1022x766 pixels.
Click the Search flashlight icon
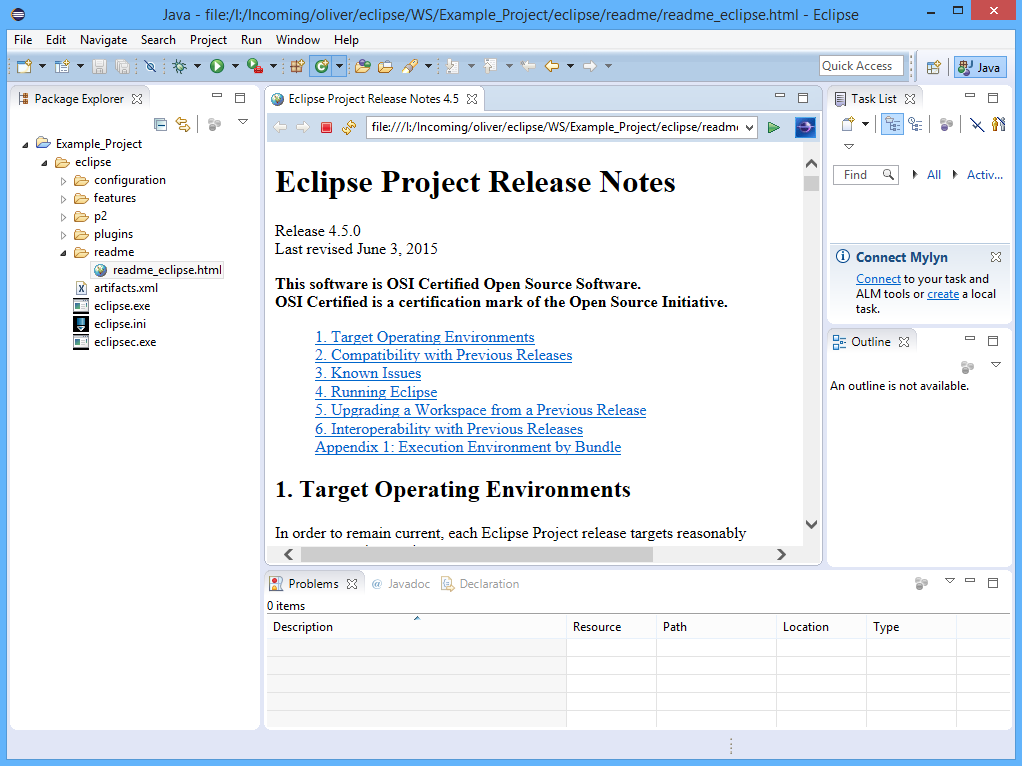[410, 66]
